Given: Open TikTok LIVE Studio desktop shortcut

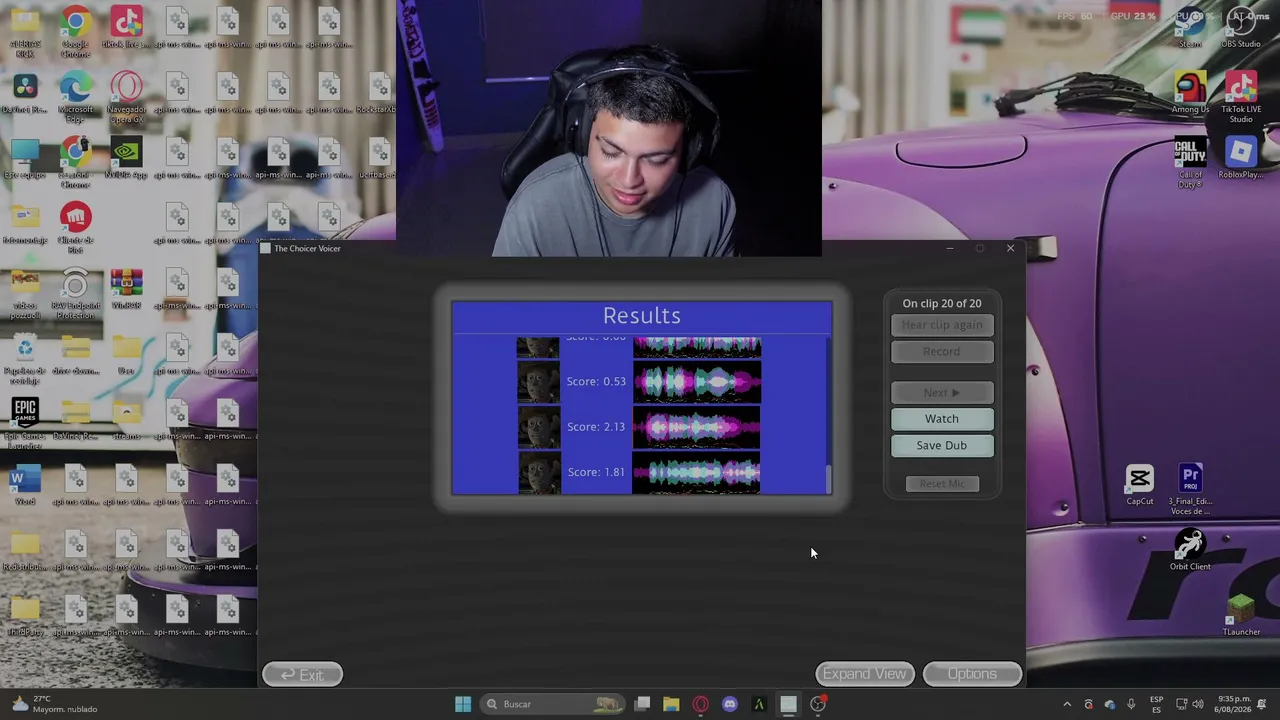Looking at the screenshot, I should coord(1241,97).
